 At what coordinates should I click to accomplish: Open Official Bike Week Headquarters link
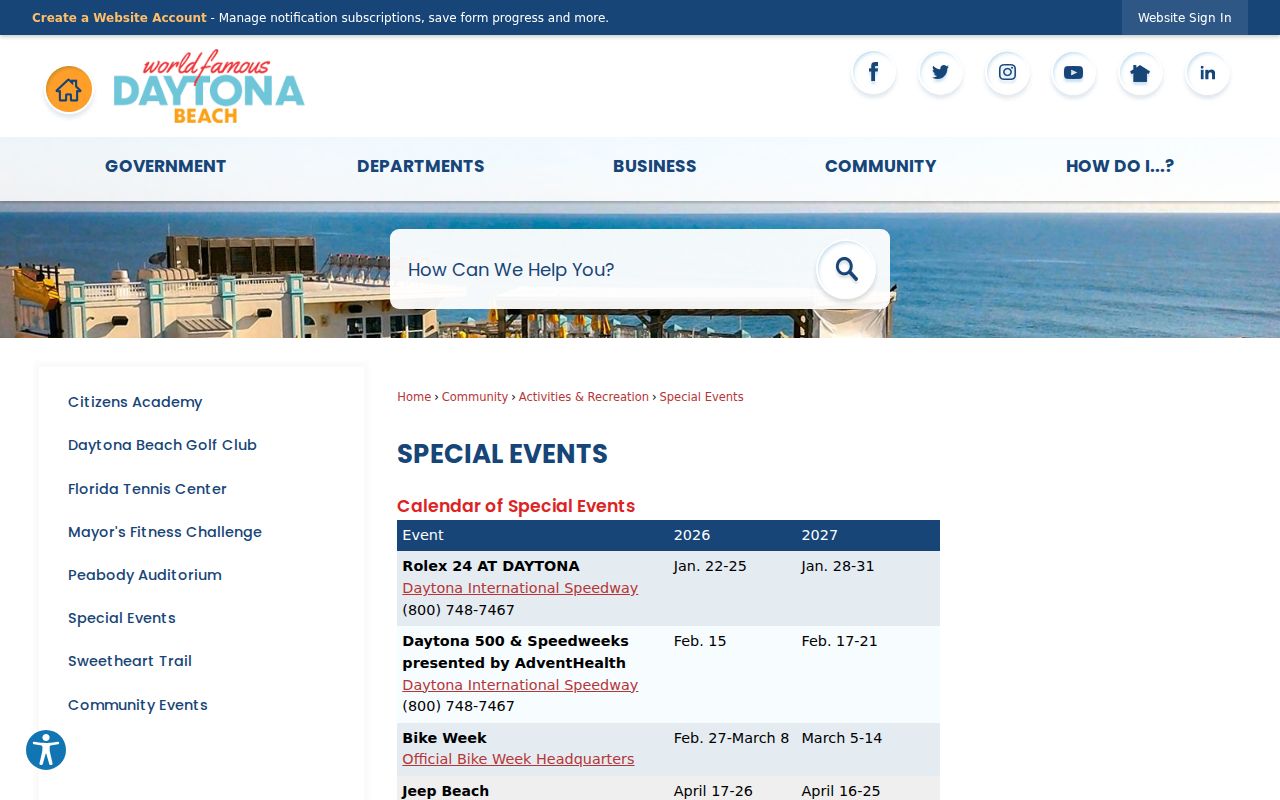pos(518,759)
